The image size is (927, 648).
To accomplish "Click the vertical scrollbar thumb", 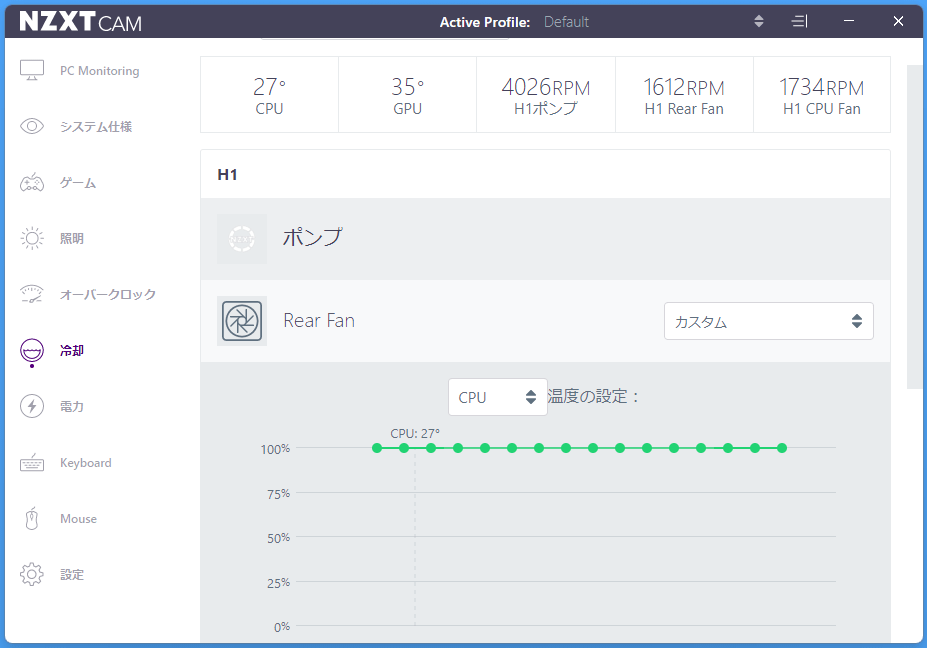I will 914,227.
